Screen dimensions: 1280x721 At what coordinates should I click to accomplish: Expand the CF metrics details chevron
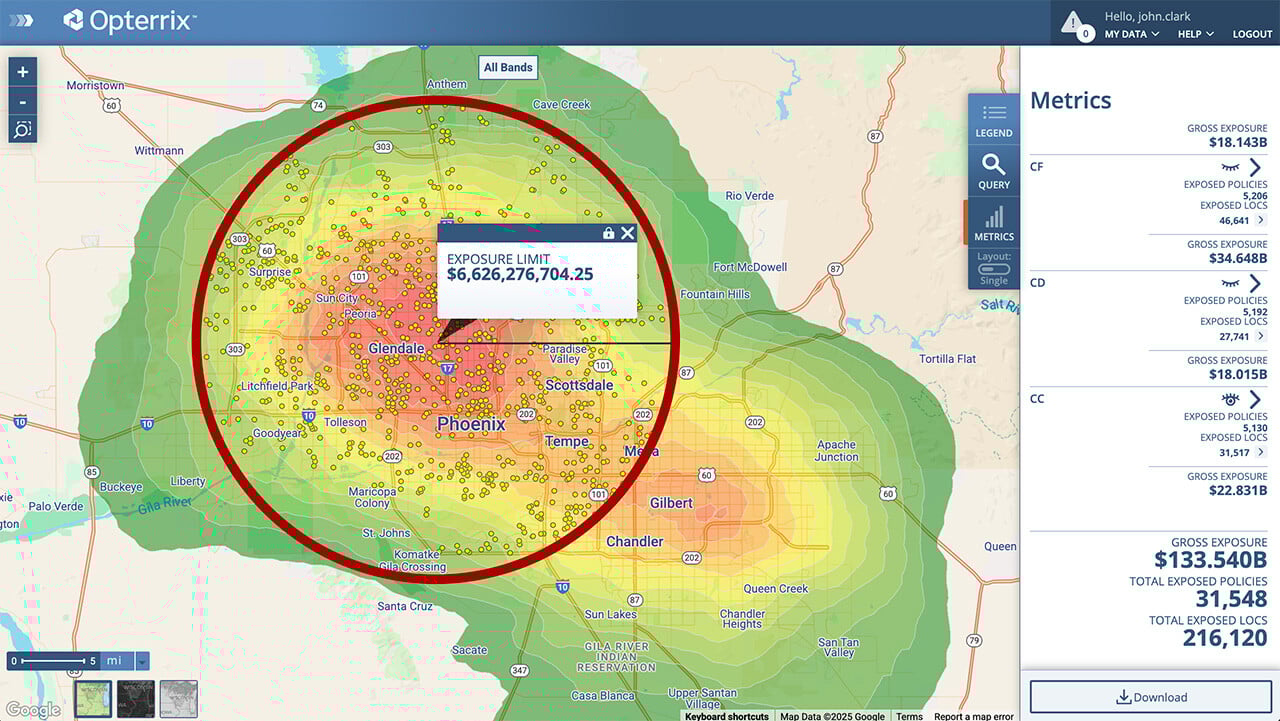click(x=1256, y=167)
